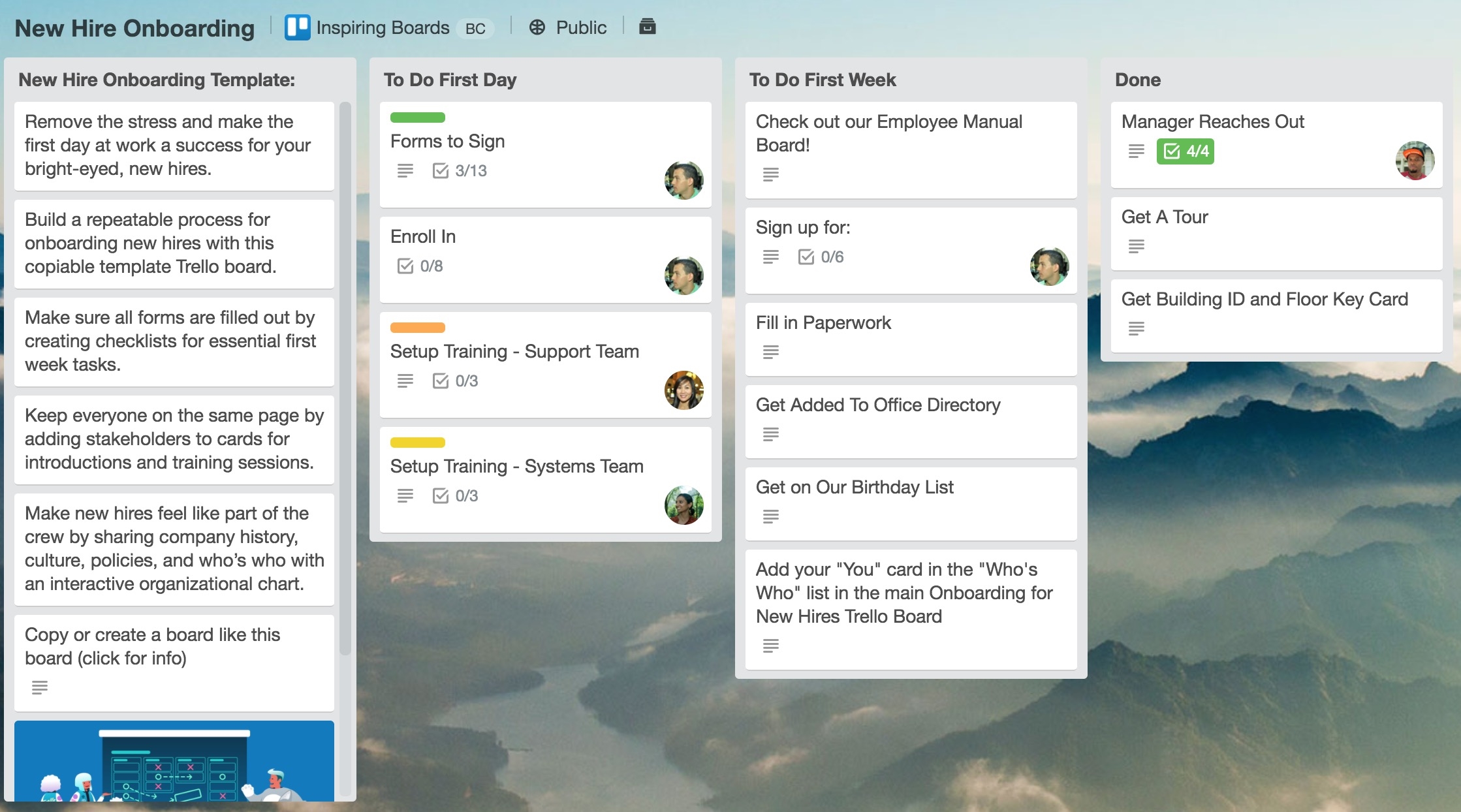Select the 0/3 checklist badge on Setup Training - Systems Team
This screenshot has height=812, width=1461.
[x=457, y=495]
